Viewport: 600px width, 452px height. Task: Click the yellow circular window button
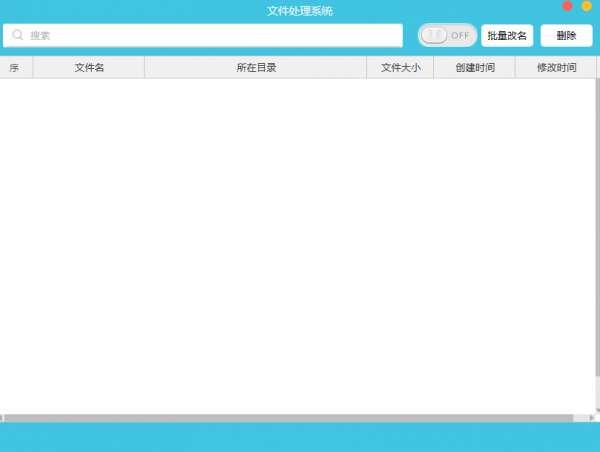[x=587, y=6]
